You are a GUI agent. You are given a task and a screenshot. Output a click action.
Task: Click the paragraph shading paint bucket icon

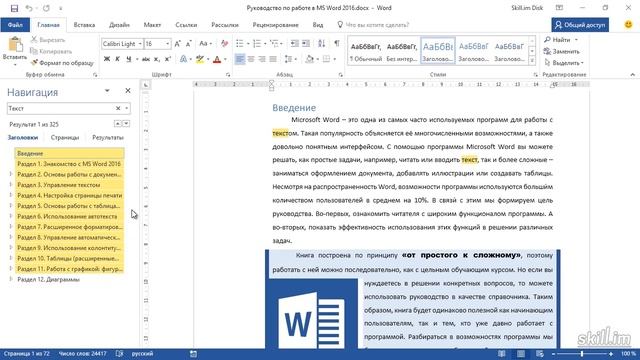coord(309,60)
